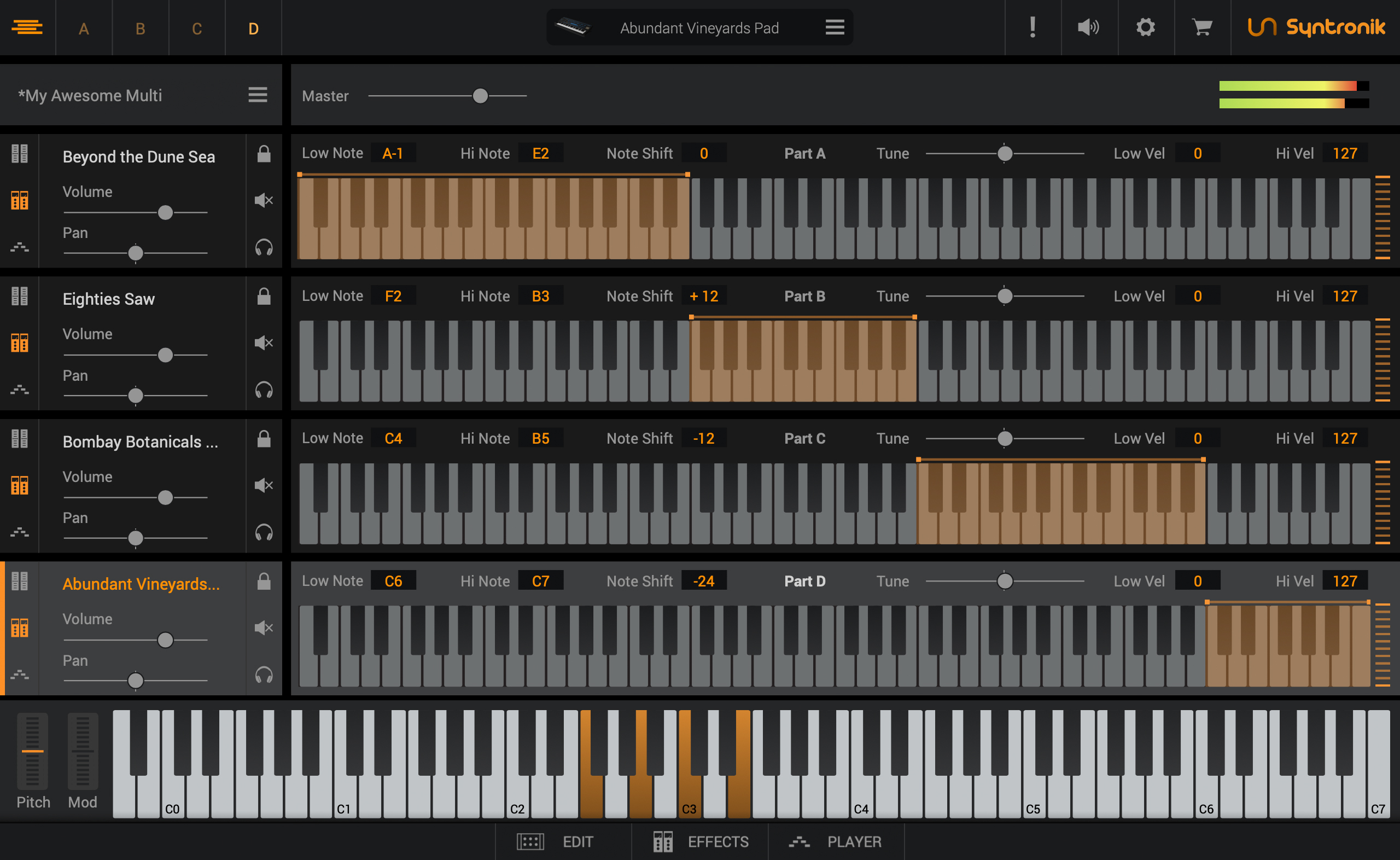Click the shopping cart icon in the toolbar
1400x860 pixels.
1198,28
